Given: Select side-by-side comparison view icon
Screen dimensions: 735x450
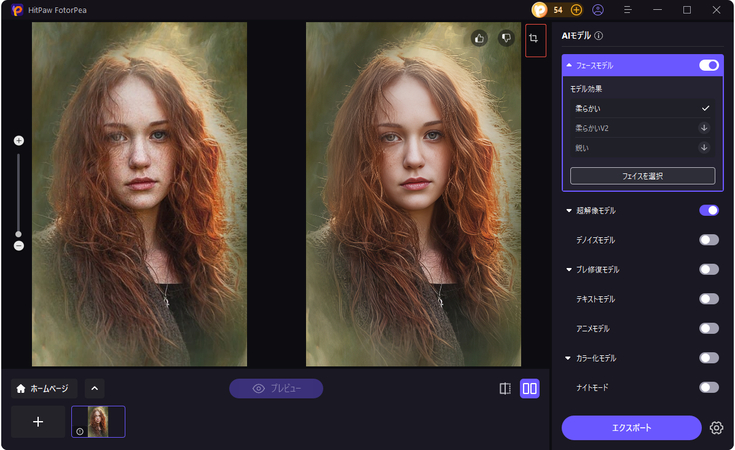Looking at the screenshot, I should (530, 389).
